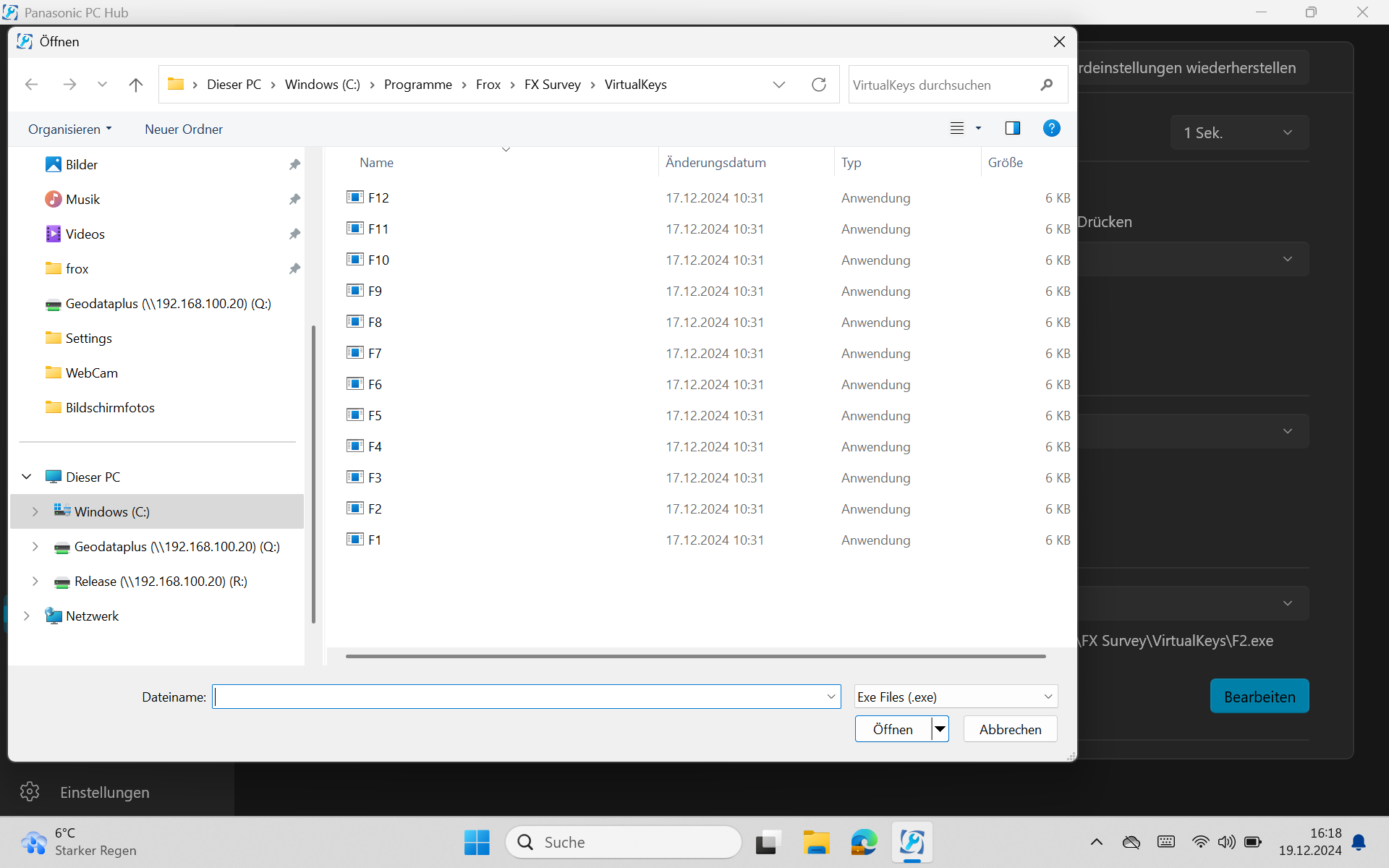Open the Organisieren menu
Image resolution: width=1389 pixels, height=868 pixels.
click(69, 129)
